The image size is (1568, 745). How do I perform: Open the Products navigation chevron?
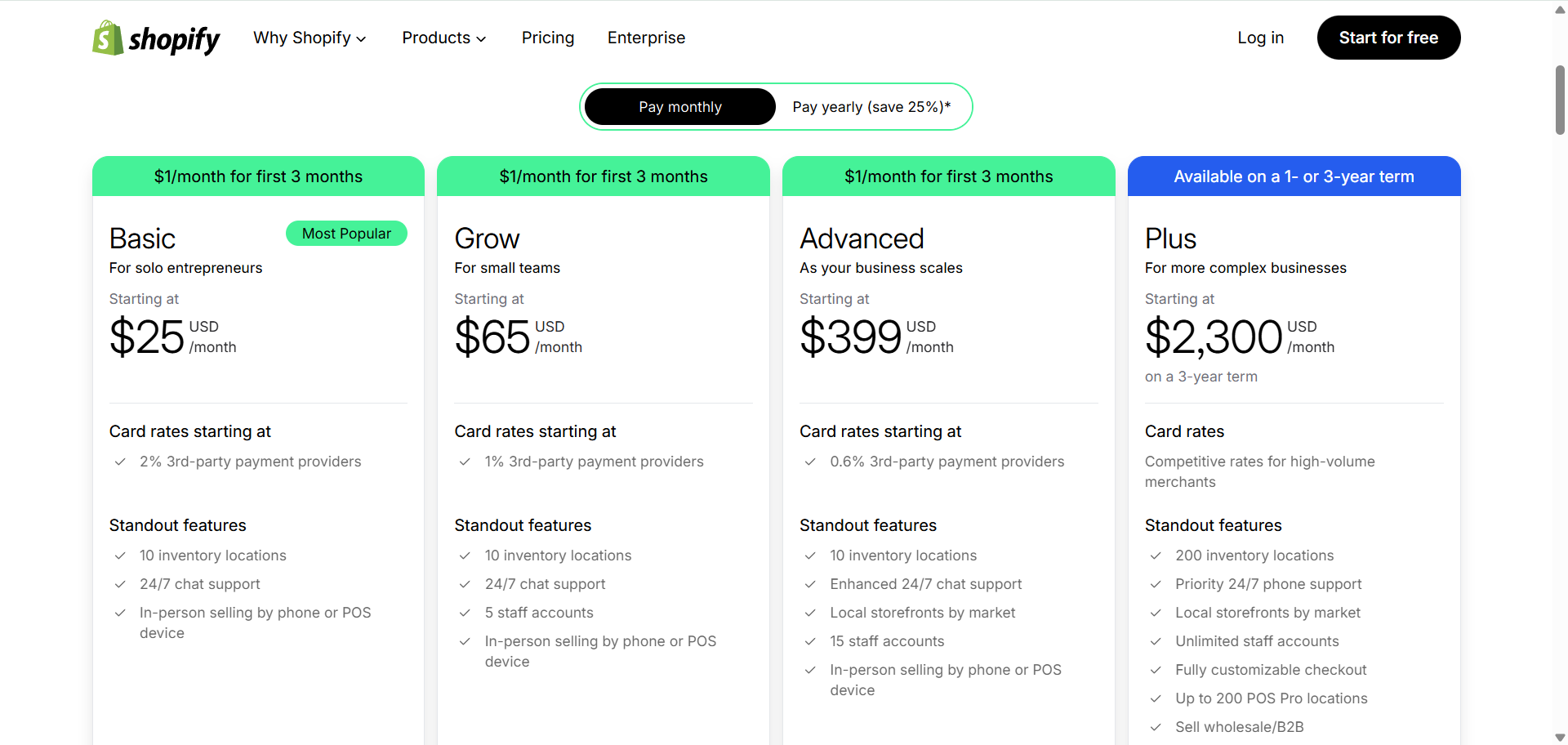tap(482, 38)
